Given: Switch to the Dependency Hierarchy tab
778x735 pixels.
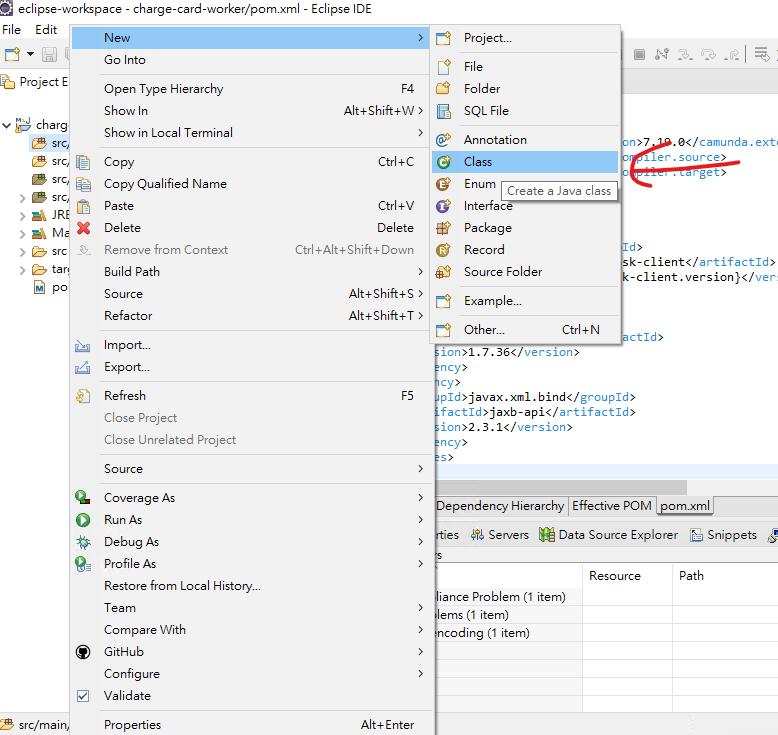Looking at the screenshot, I should 500,506.
